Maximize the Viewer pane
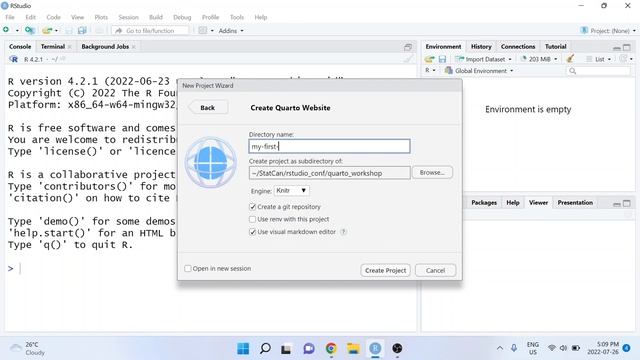Image resolution: width=640 pixels, height=360 pixels. pyautogui.click(x=627, y=203)
